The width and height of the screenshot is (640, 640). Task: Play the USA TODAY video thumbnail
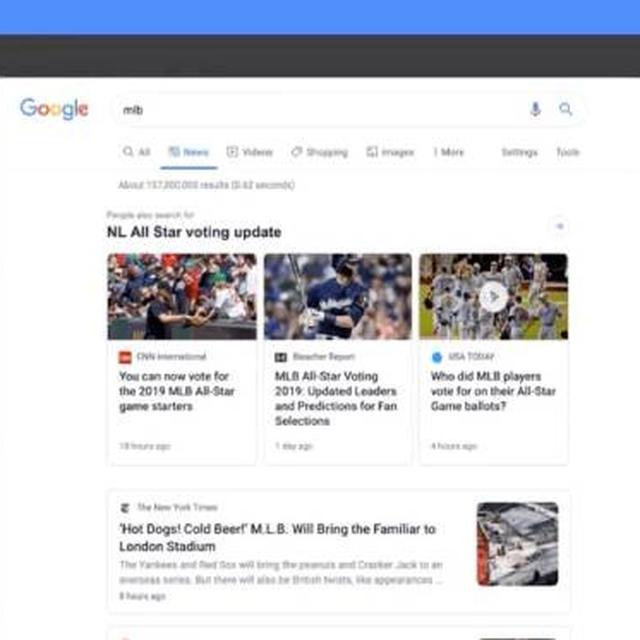tap(493, 296)
